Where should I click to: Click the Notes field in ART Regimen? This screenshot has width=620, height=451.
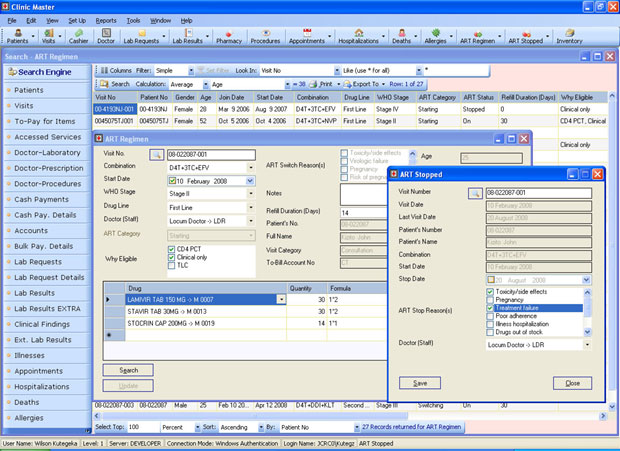click(x=364, y=194)
